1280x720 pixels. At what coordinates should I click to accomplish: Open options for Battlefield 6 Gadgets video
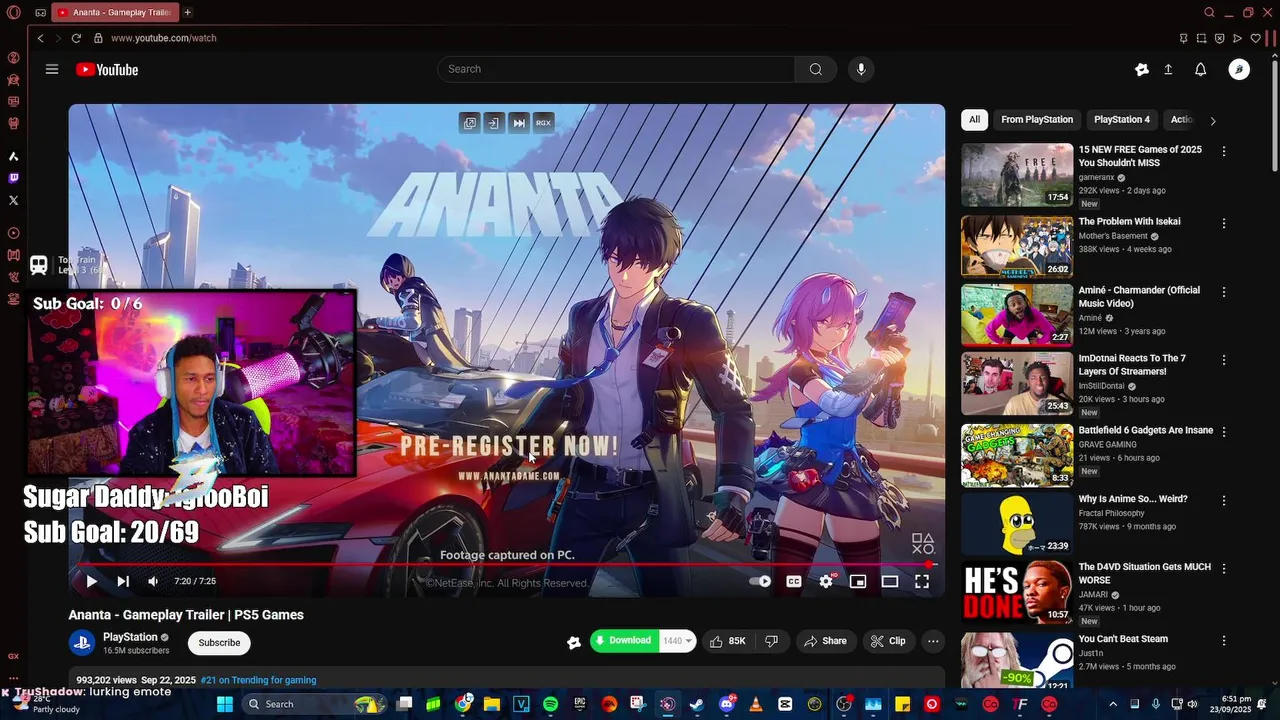[x=1224, y=432]
